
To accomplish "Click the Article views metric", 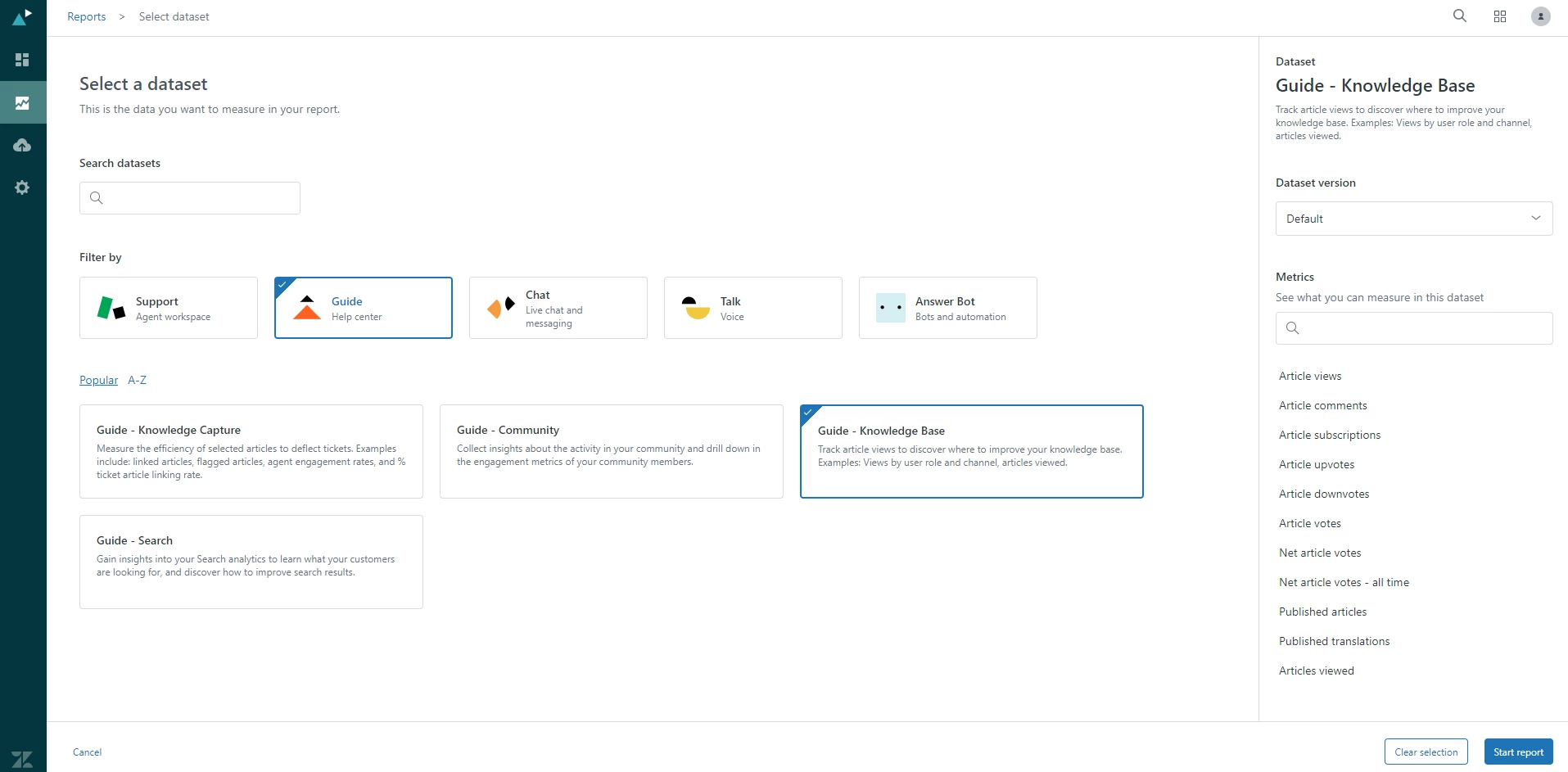I will 1310,376.
